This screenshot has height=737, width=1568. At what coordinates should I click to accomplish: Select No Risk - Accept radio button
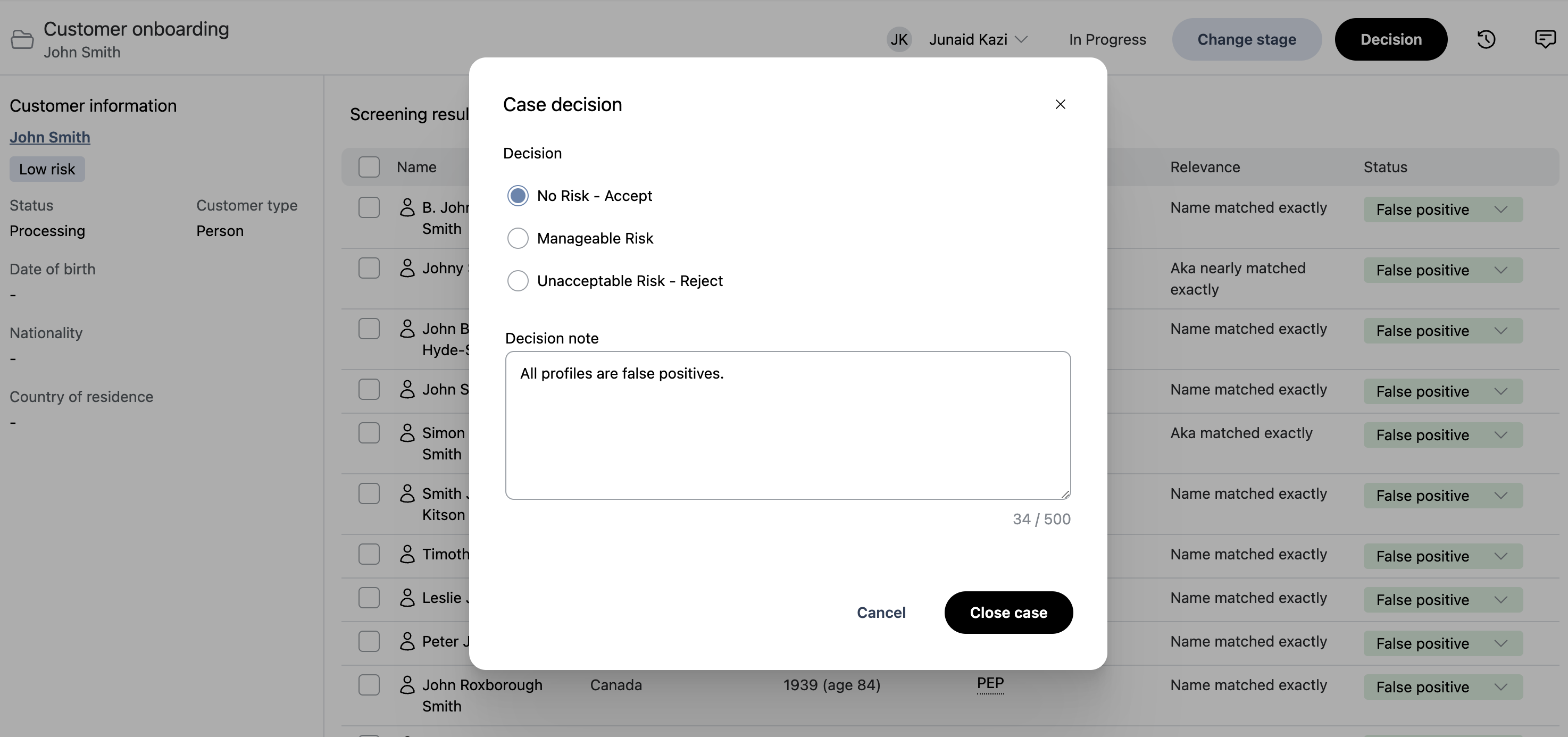tap(518, 196)
